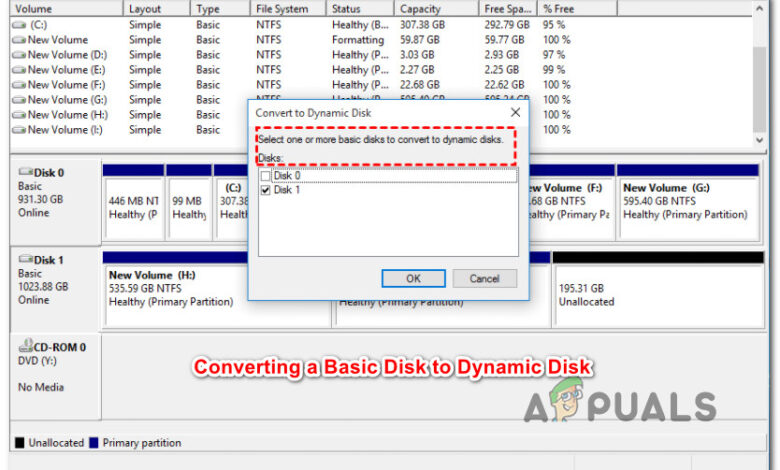The width and height of the screenshot is (780, 470).
Task: Sort by the Status column header
Action: 360,8
